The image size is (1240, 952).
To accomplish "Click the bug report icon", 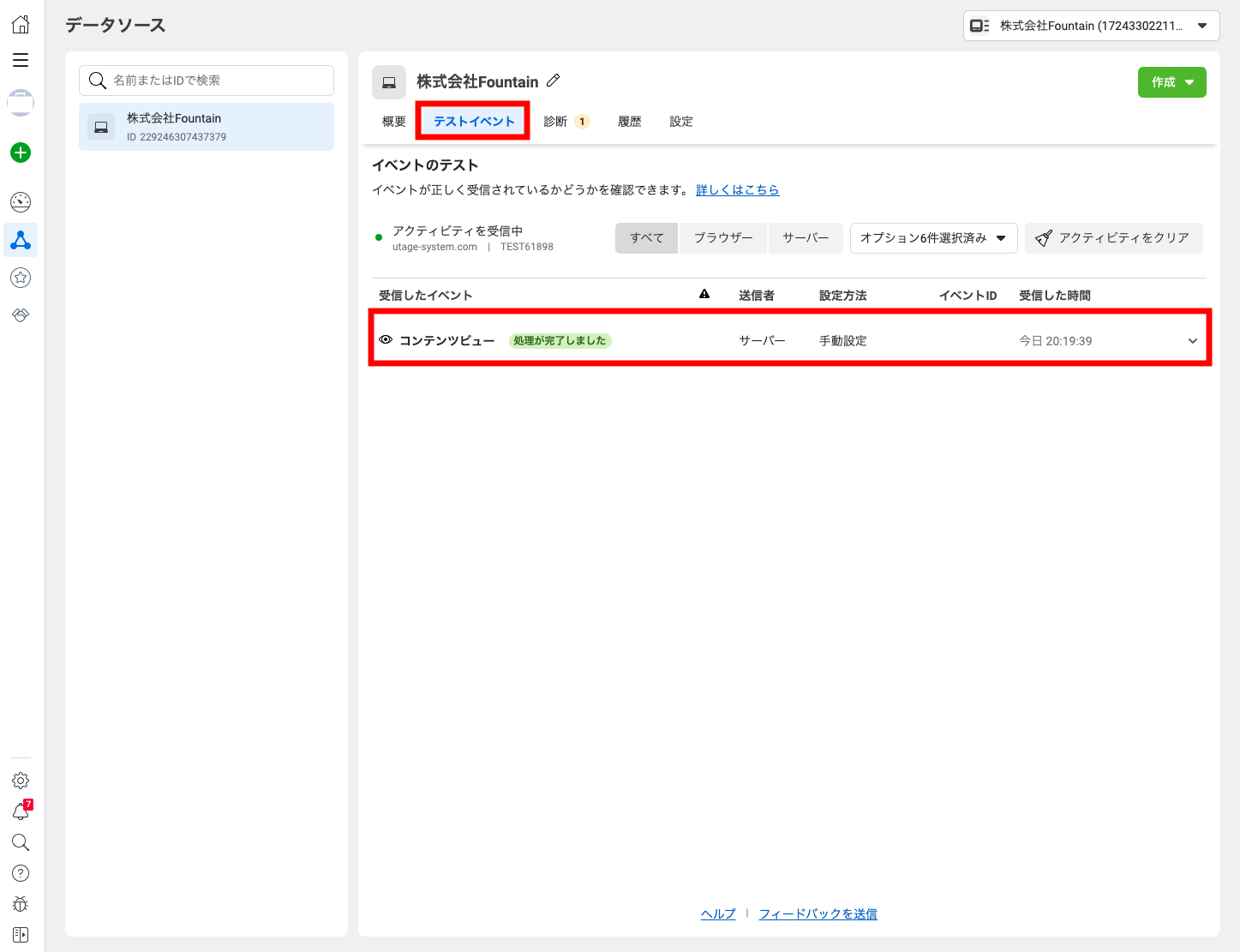I will (21, 904).
